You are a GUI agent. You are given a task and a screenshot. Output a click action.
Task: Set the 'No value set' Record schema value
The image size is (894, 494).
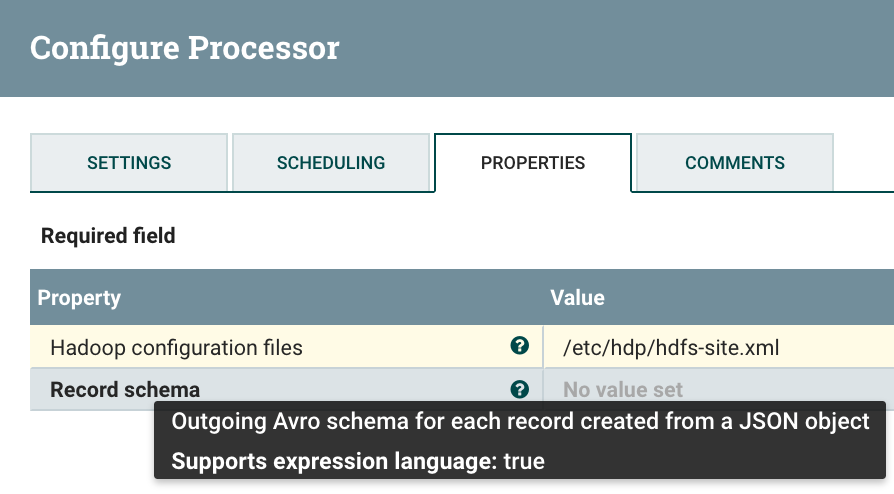(x=623, y=390)
